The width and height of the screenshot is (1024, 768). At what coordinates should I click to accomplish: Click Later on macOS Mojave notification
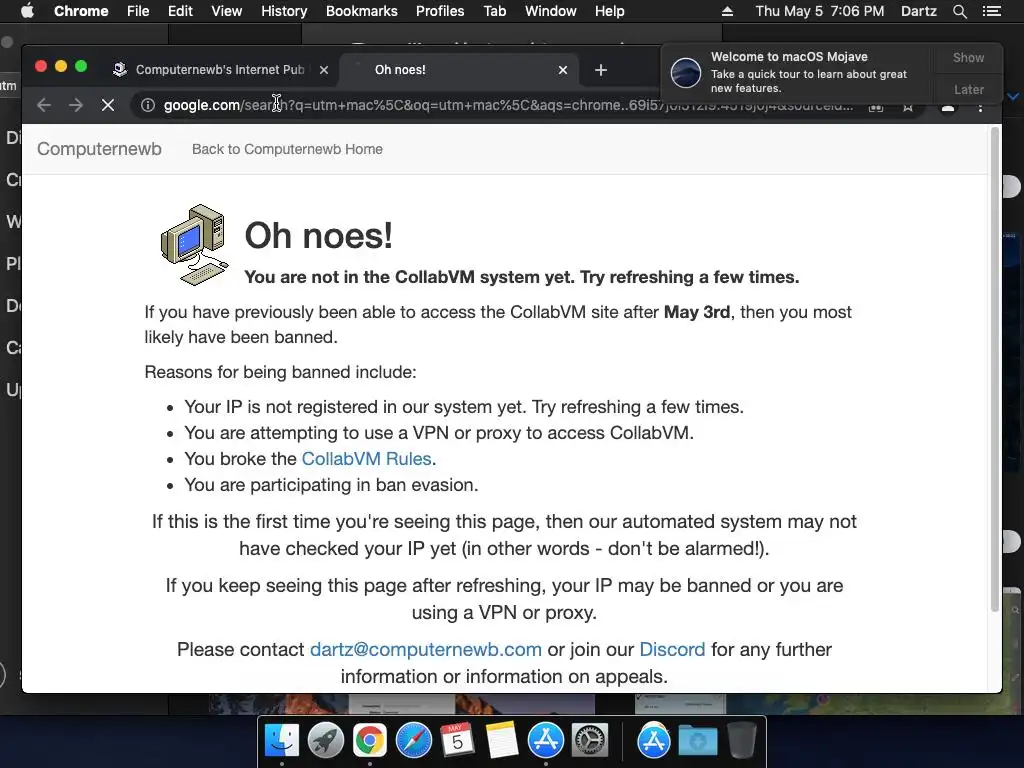pyautogui.click(x=968, y=89)
